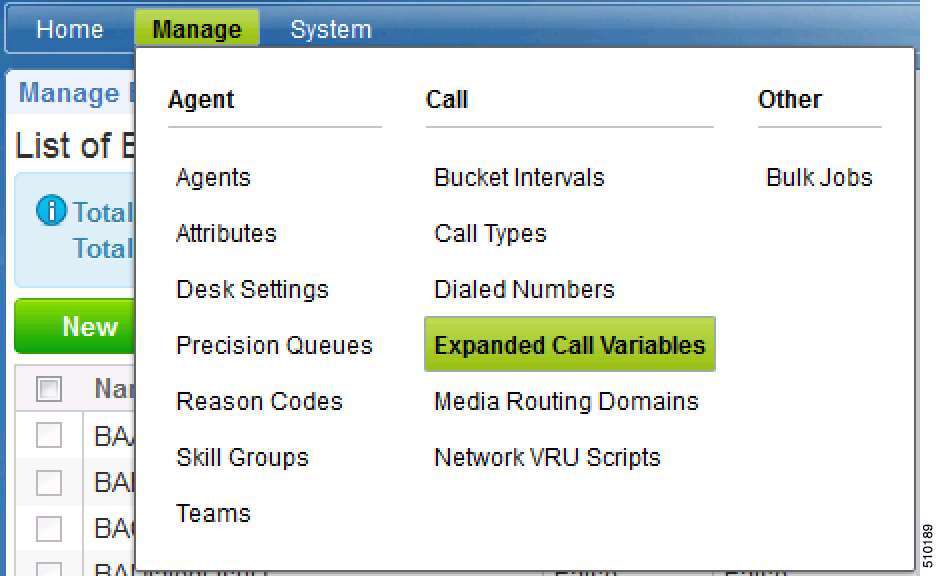The image size is (936, 576).
Task: Click the blue info icon
Action: click(51, 211)
